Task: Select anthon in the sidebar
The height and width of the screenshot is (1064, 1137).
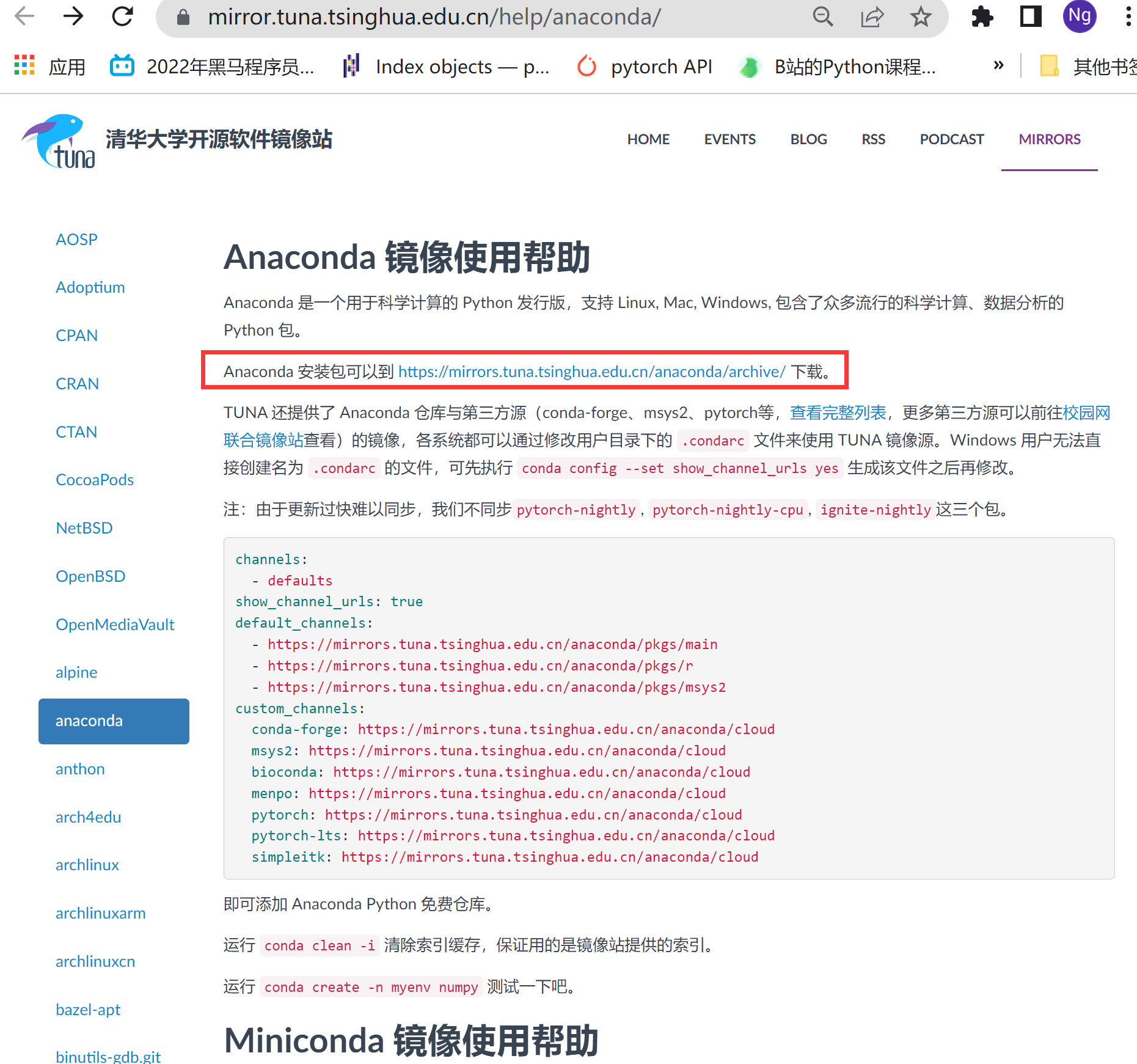Action: (x=80, y=769)
